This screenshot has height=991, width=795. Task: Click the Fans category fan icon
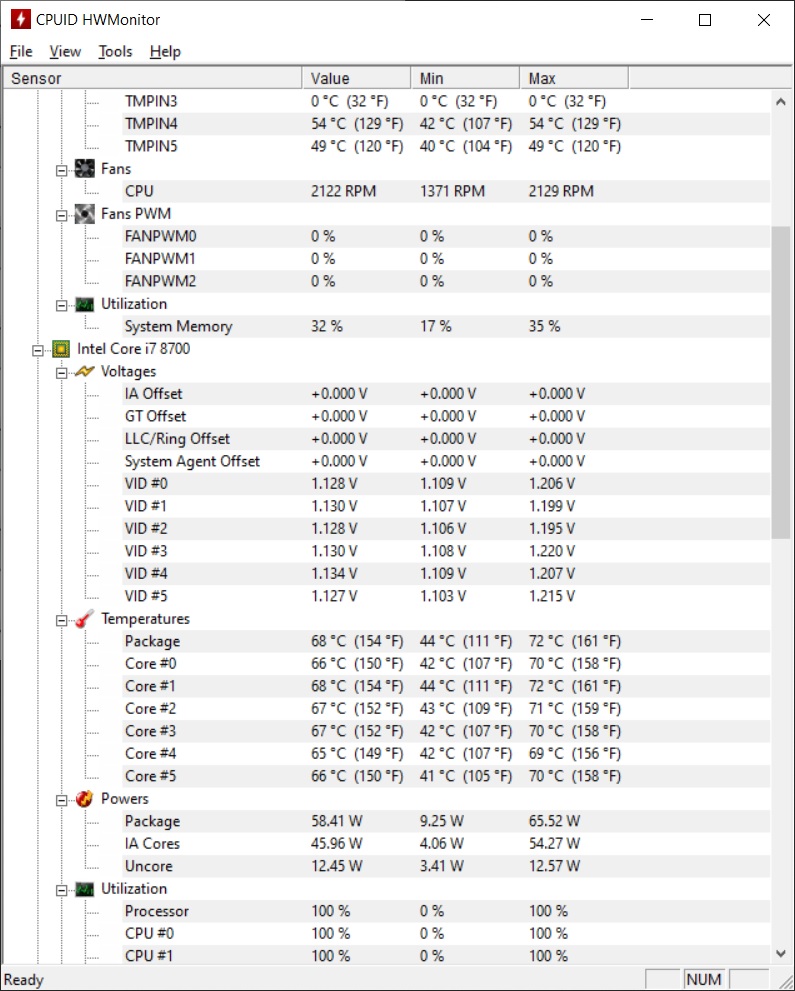85,169
